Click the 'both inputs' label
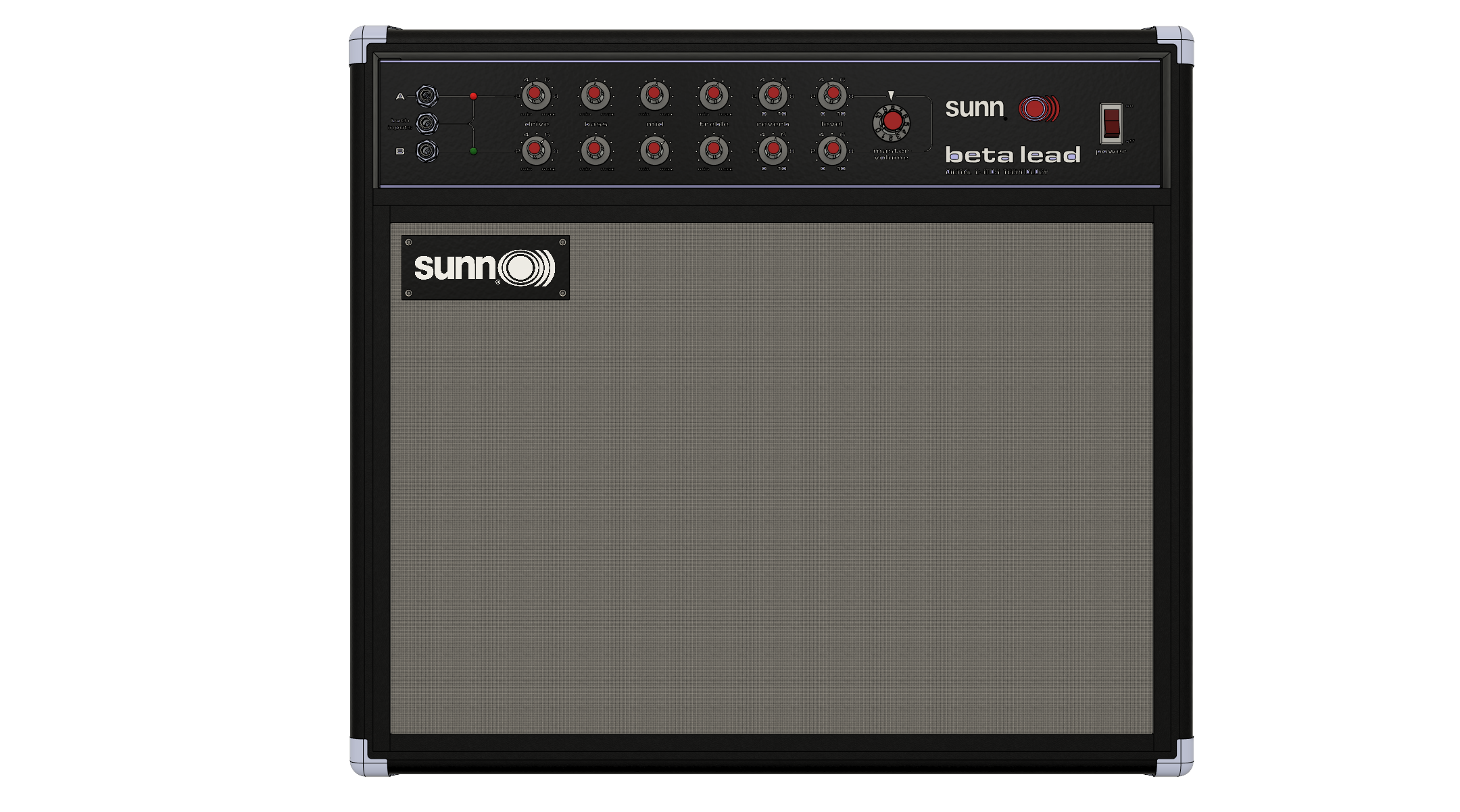This screenshot has height=812, width=1460. (399, 124)
